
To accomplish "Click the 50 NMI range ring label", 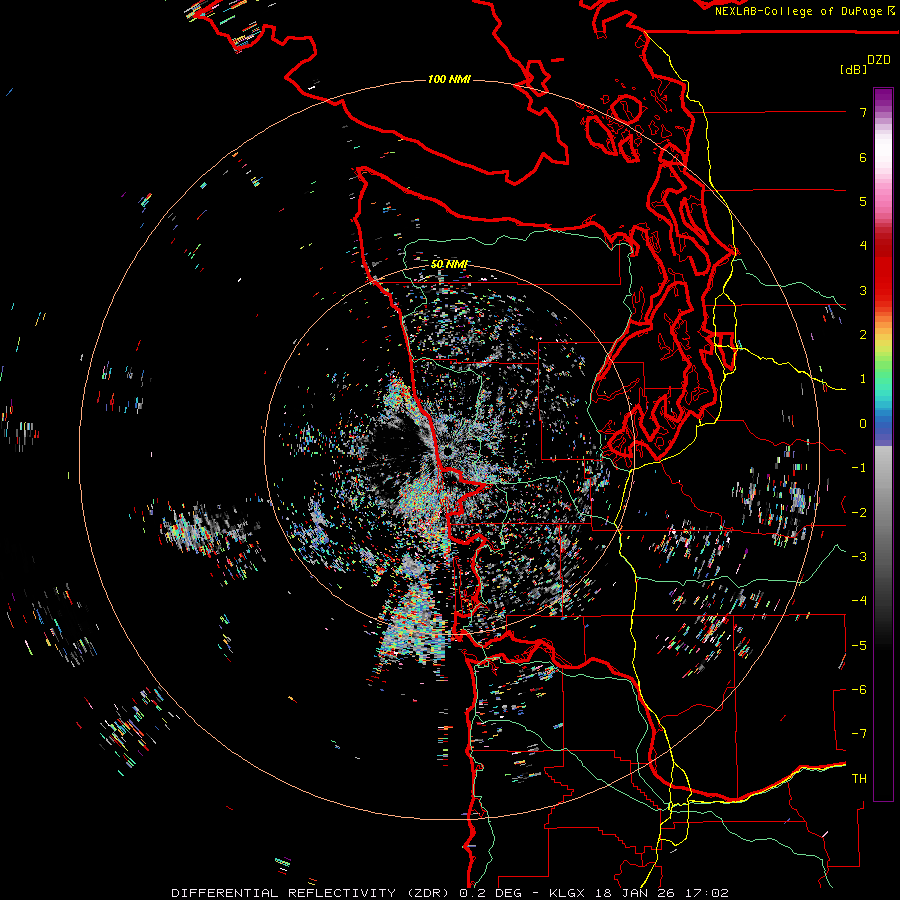I will (449, 264).
